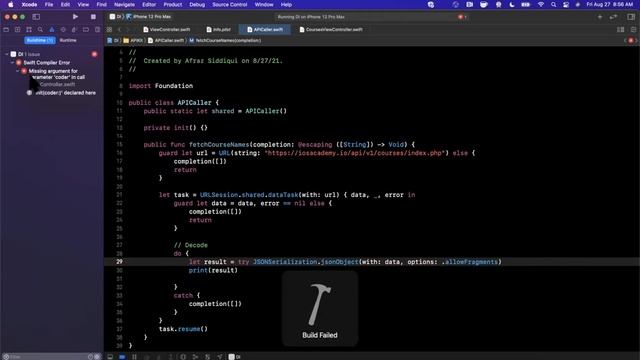Viewport: 640px width, 360px height.
Task: Open related items grid menu
Action: [x=109, y=29]
